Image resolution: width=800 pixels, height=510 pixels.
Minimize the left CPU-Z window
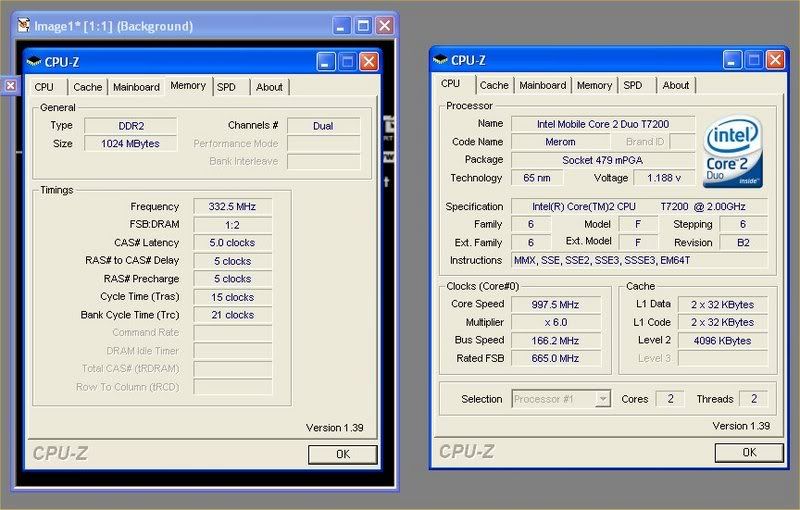[326, 62]
